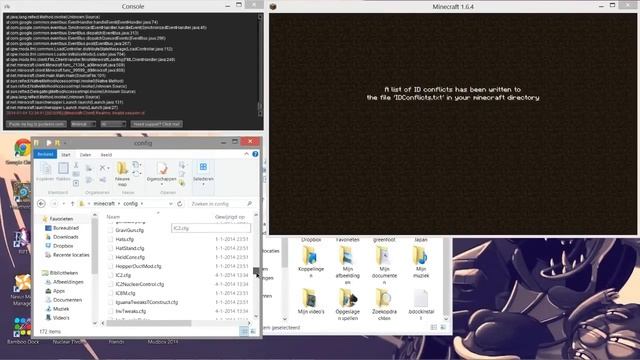Open second dropdown in Console bottom bar

coord(113,124)
